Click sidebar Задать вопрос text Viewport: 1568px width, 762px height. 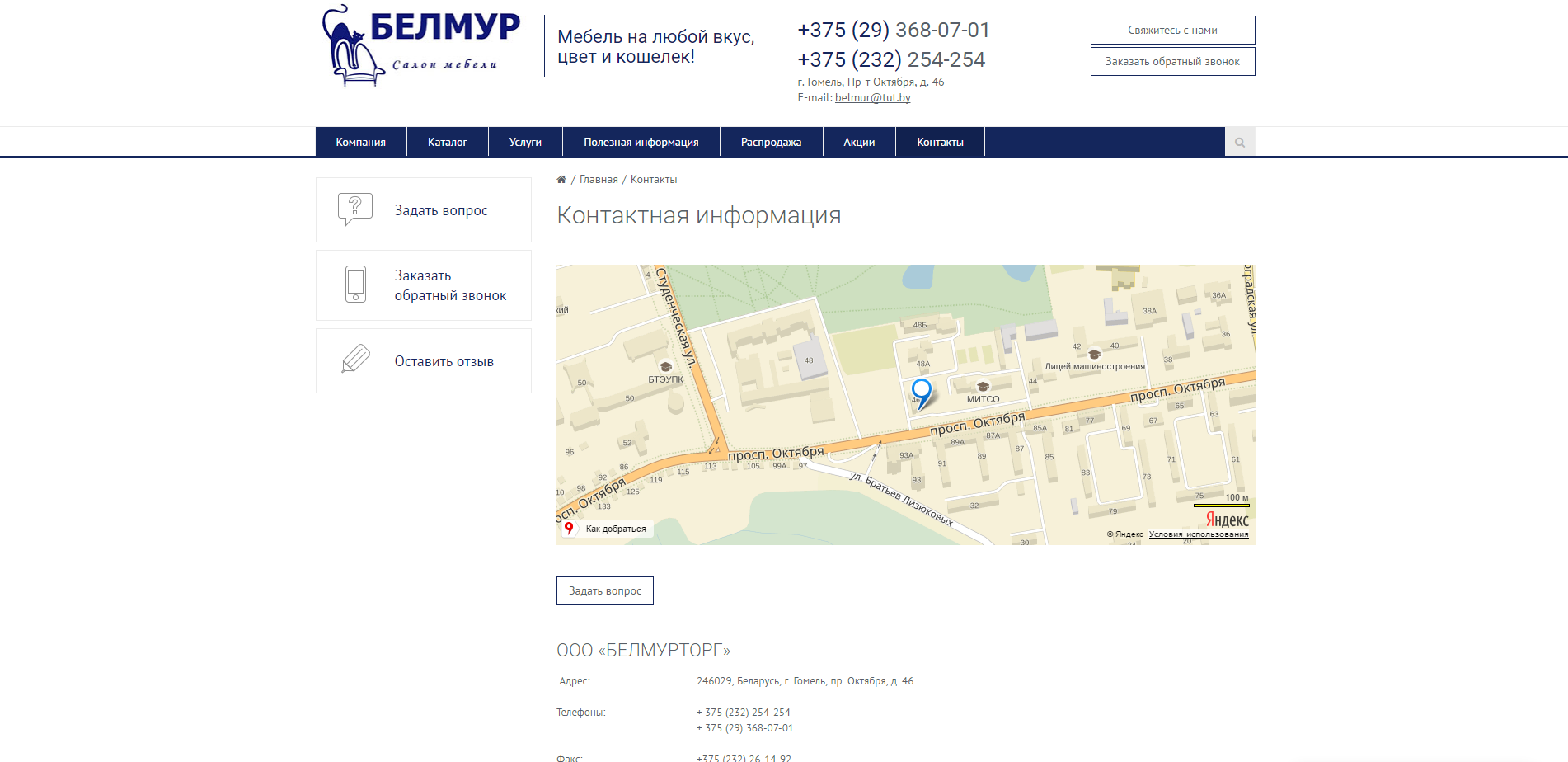tap(441, 210)
